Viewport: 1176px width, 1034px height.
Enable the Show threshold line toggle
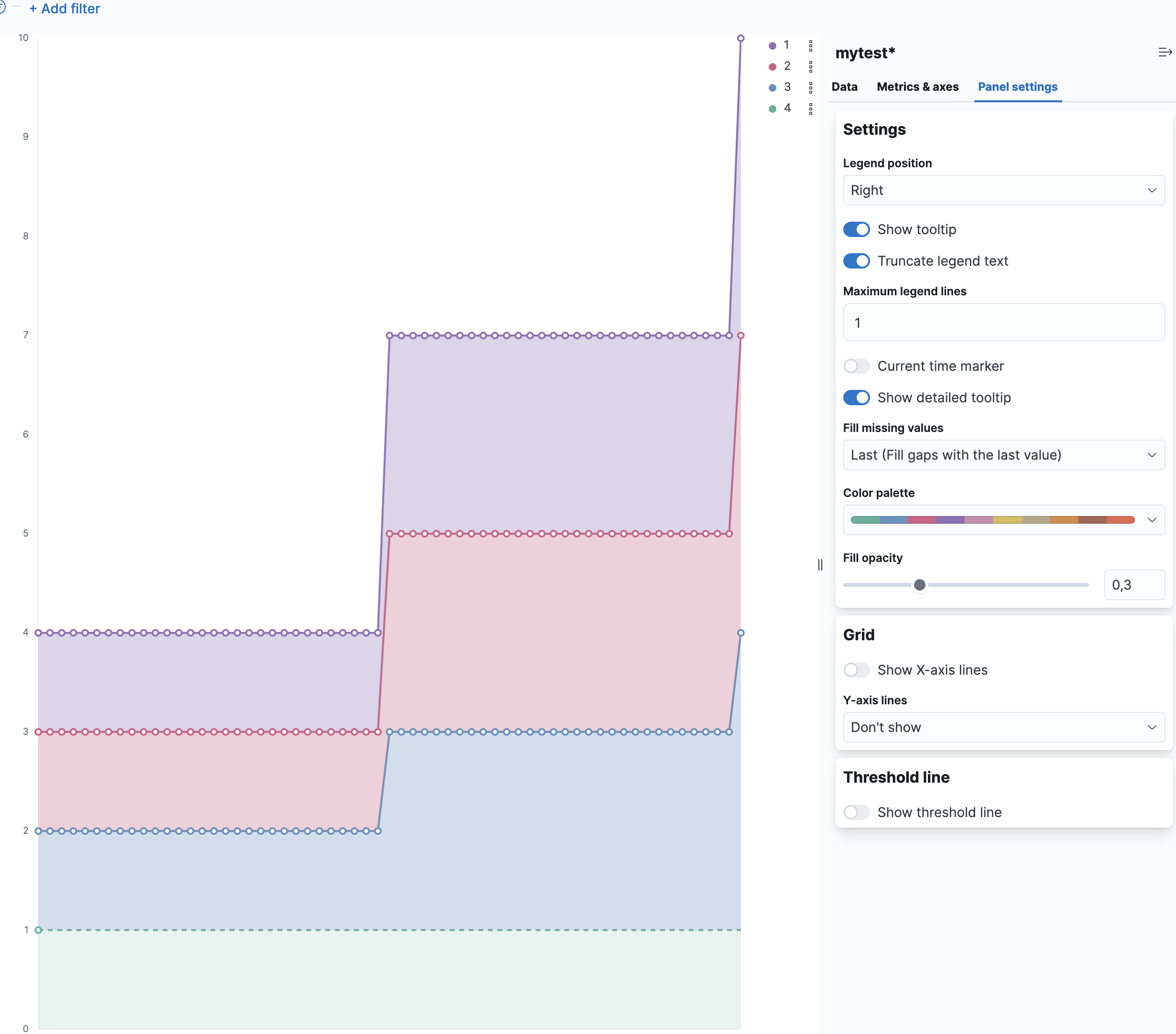tap(856, 812)
